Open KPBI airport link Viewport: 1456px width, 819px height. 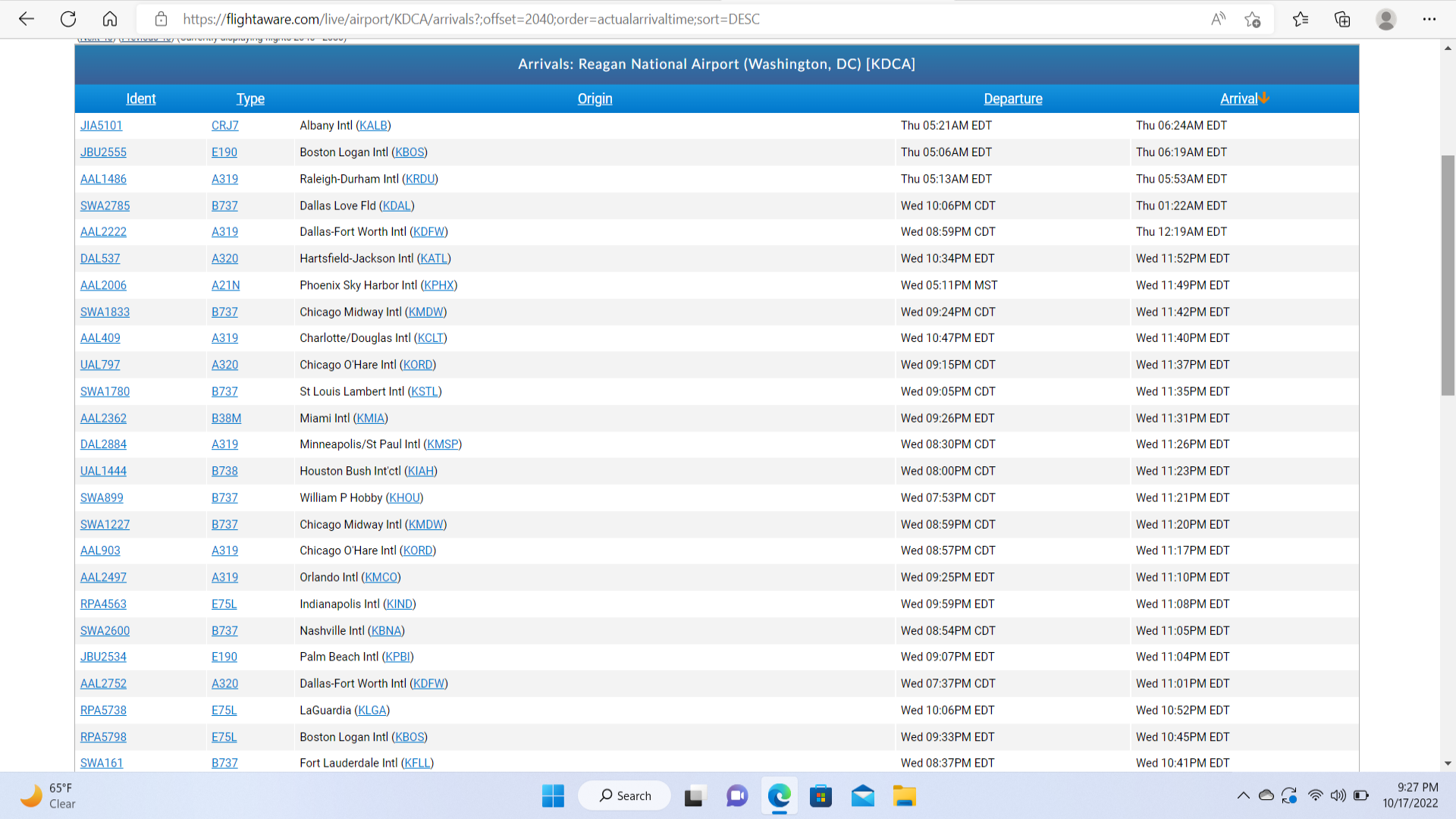point(397,657)
